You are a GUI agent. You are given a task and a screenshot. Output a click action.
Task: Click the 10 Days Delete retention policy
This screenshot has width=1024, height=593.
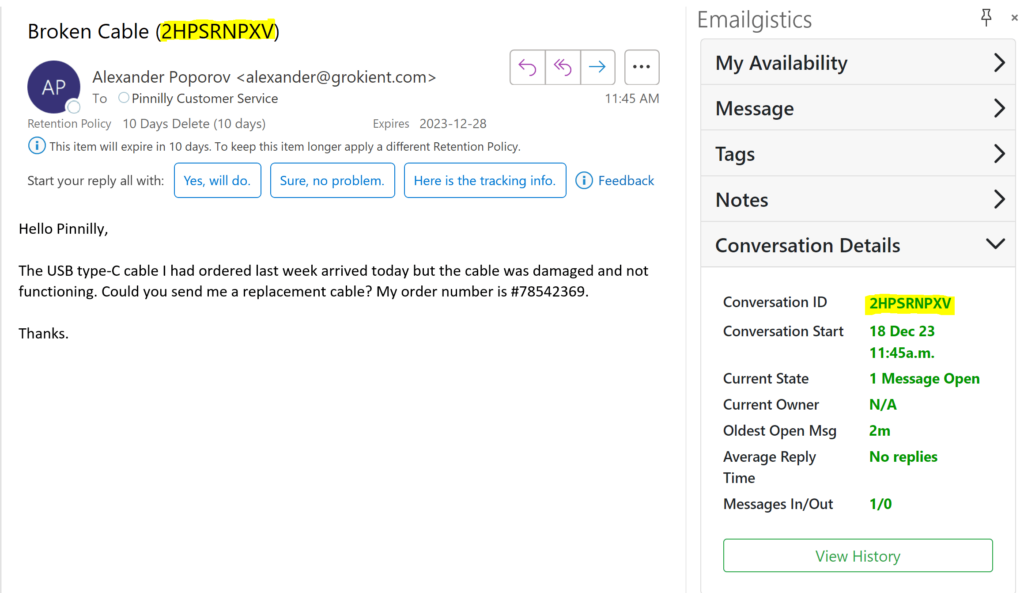click(194, 123)
